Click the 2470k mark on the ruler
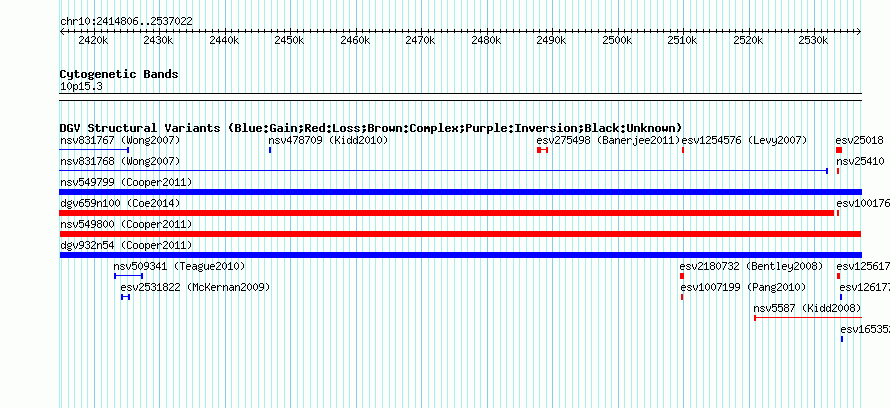Viewport: 890px width, 408px height. [421, 40]
